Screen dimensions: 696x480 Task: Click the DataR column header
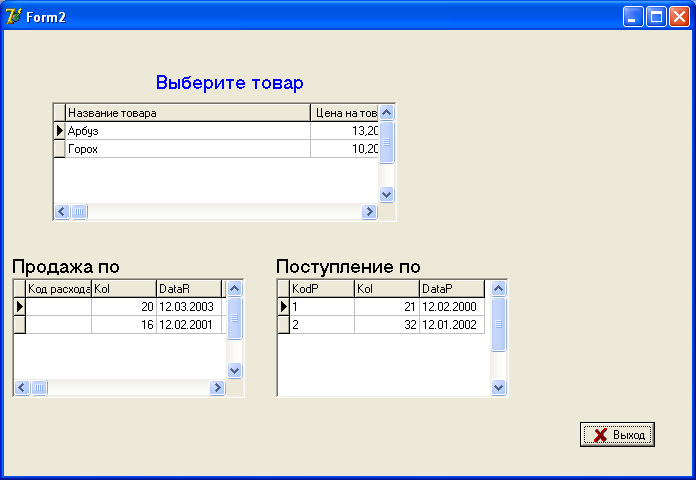coord(189,289)
